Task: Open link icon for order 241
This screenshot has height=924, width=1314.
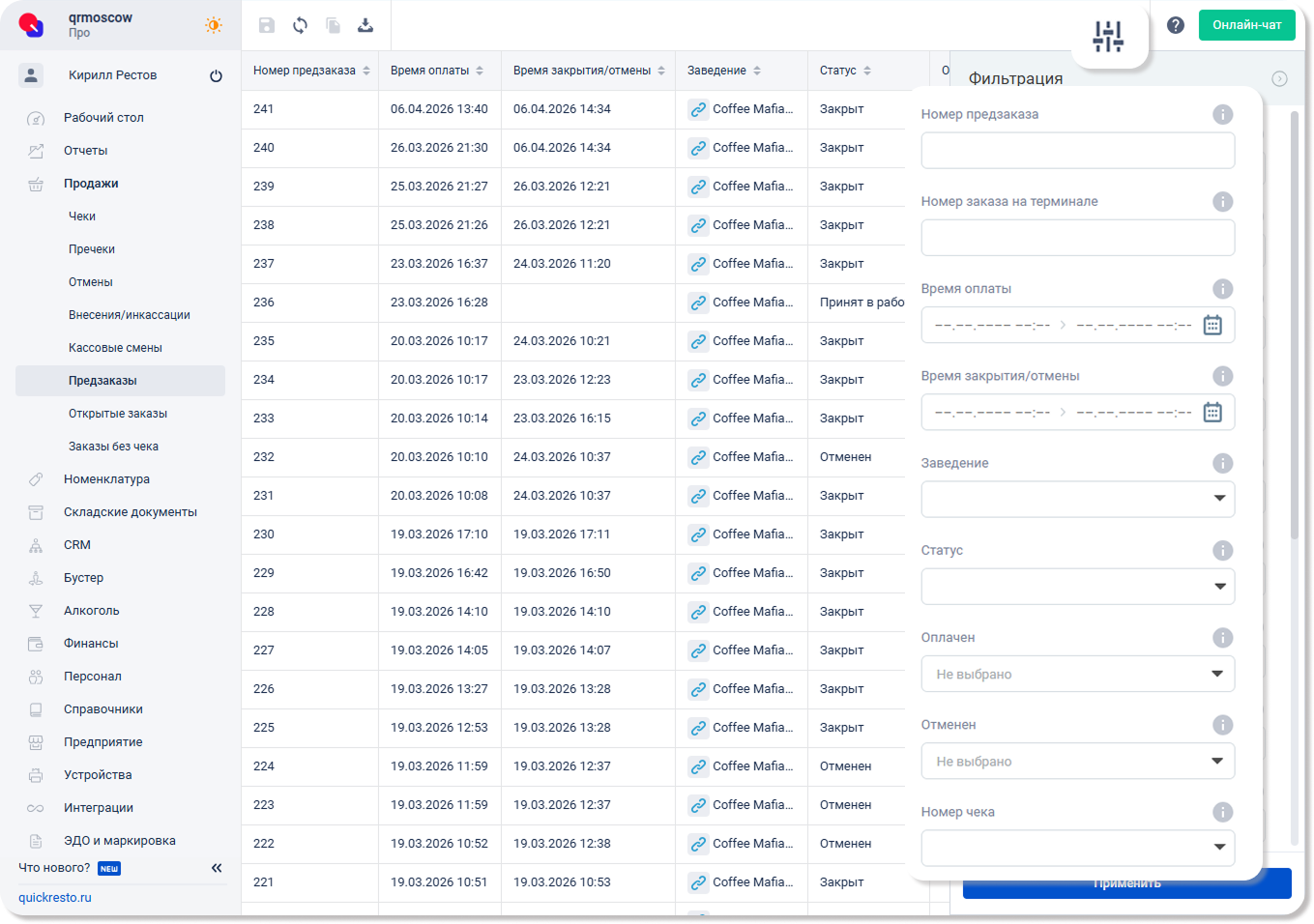Action: pyautogui.click(x=698, y=109)
